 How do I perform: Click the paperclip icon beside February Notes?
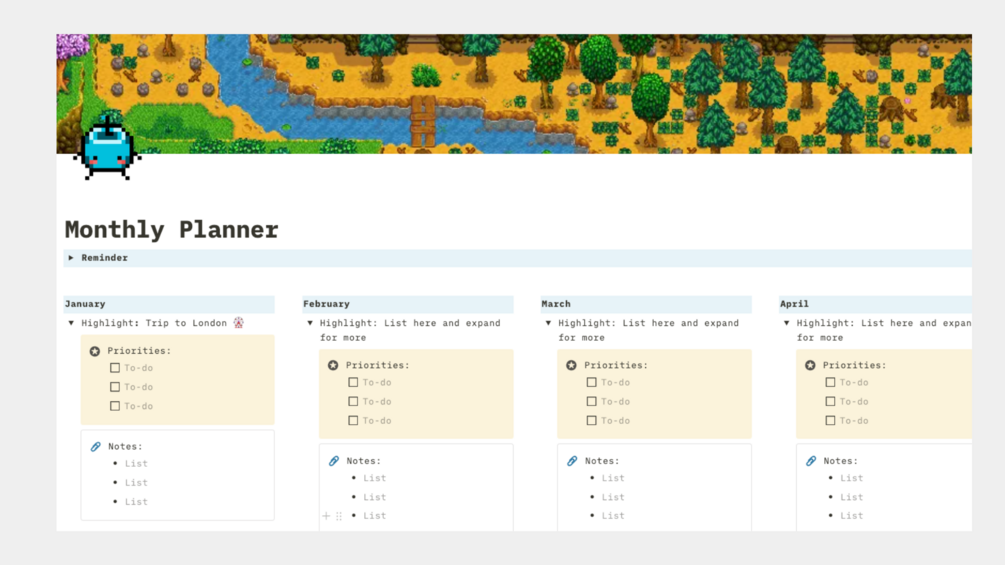pos(334,461)
